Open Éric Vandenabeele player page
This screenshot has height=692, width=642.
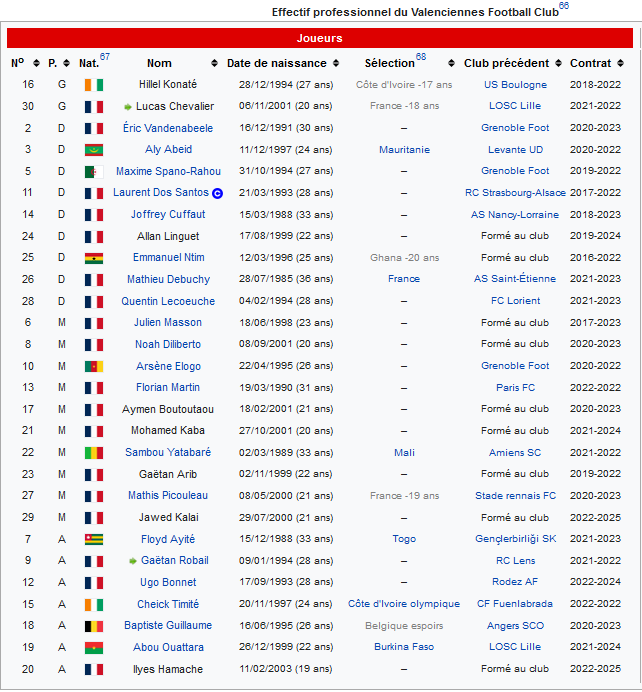168,128
